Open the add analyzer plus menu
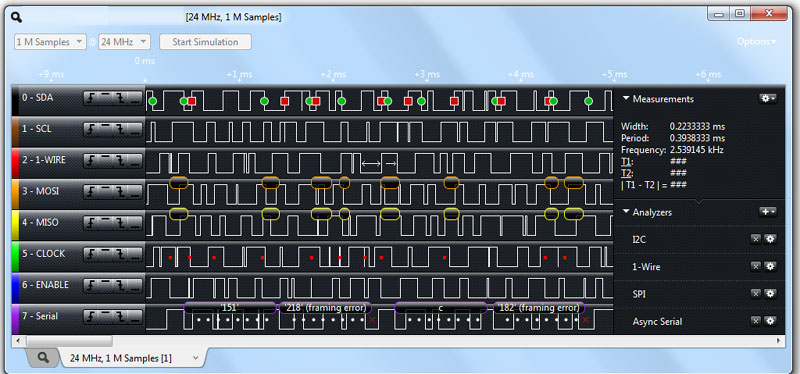Viewport: 800px width, 374px height. pyautogui.click(x=768, y=212)
